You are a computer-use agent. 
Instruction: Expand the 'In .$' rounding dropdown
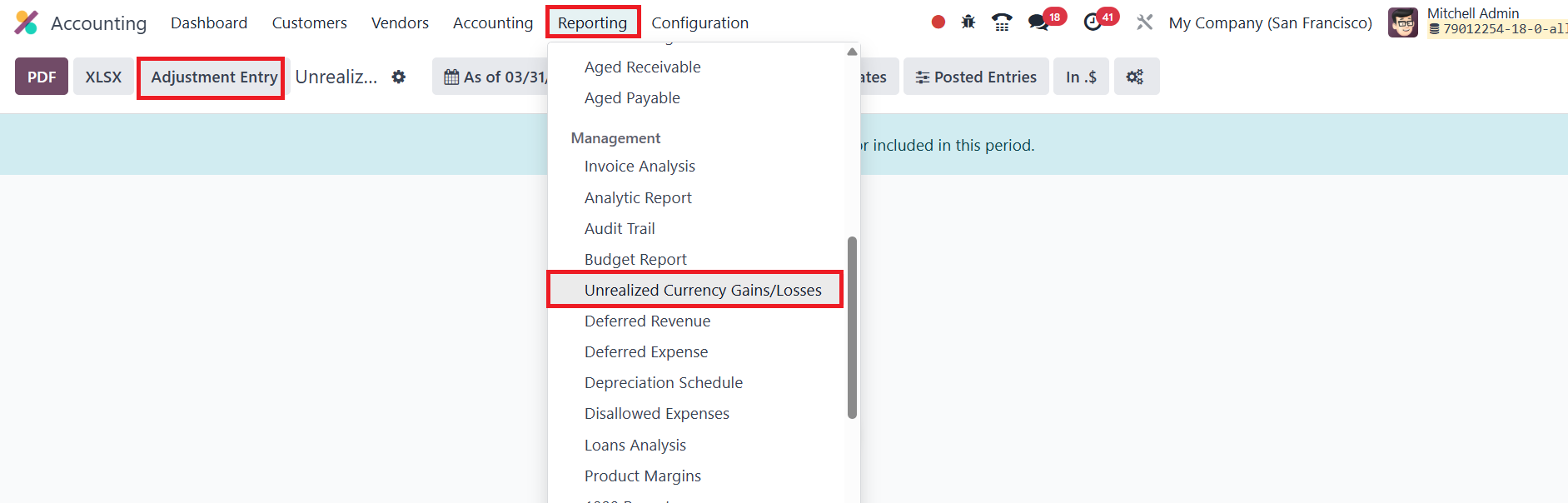1081,77
